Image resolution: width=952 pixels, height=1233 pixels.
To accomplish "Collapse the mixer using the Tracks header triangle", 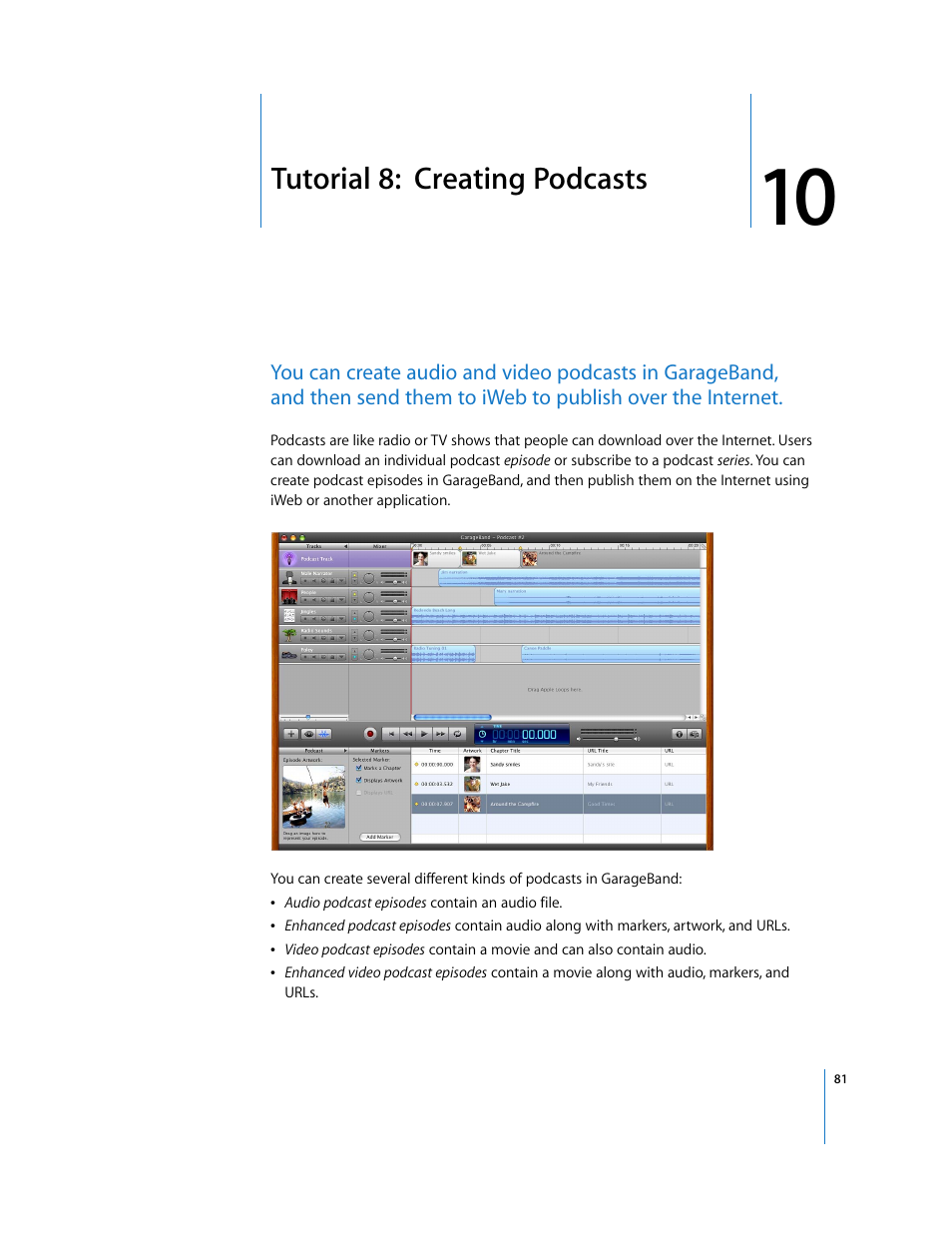I will pyautogui.click(x=345, y=546).
